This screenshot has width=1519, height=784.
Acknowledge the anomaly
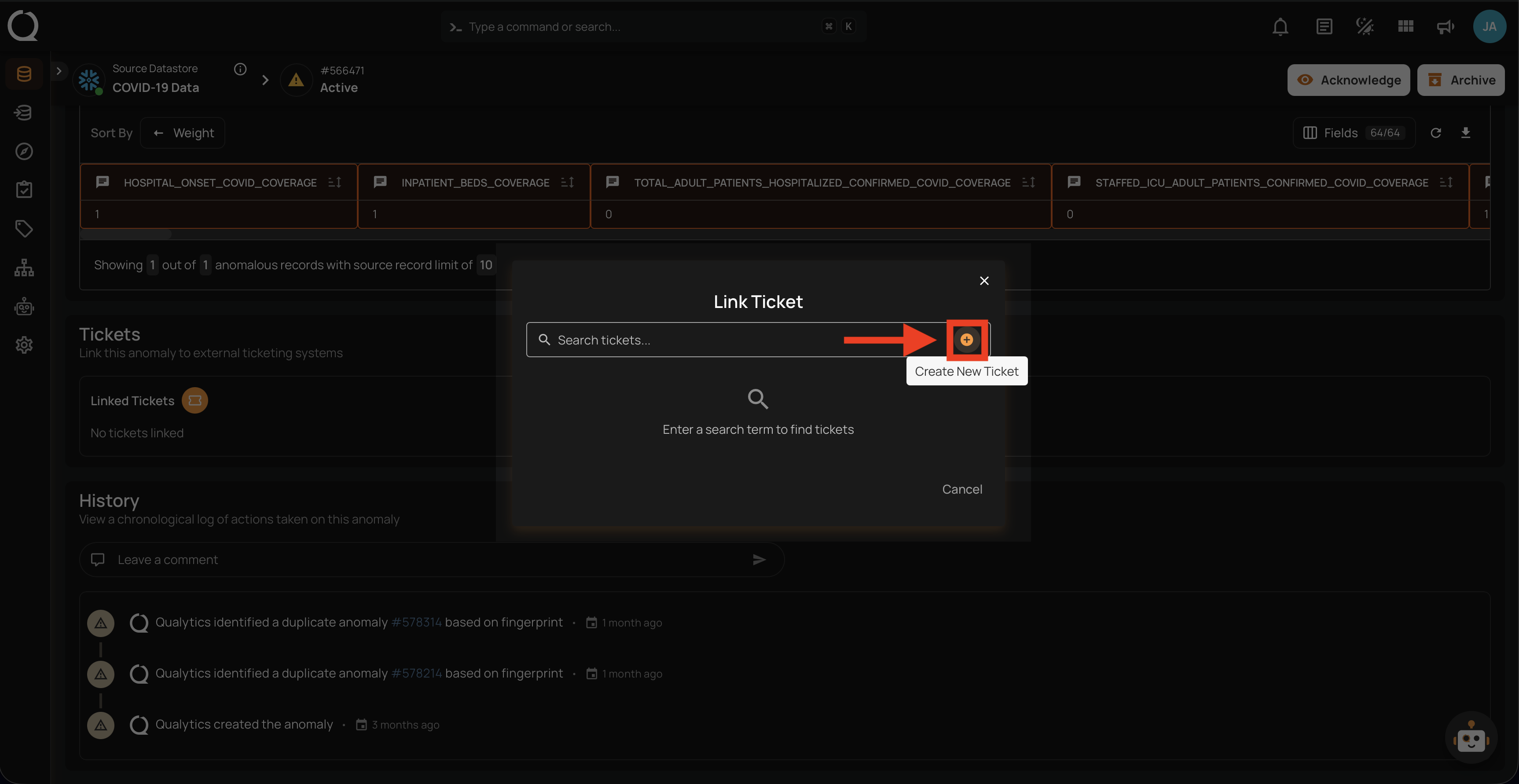[1349, 80]
